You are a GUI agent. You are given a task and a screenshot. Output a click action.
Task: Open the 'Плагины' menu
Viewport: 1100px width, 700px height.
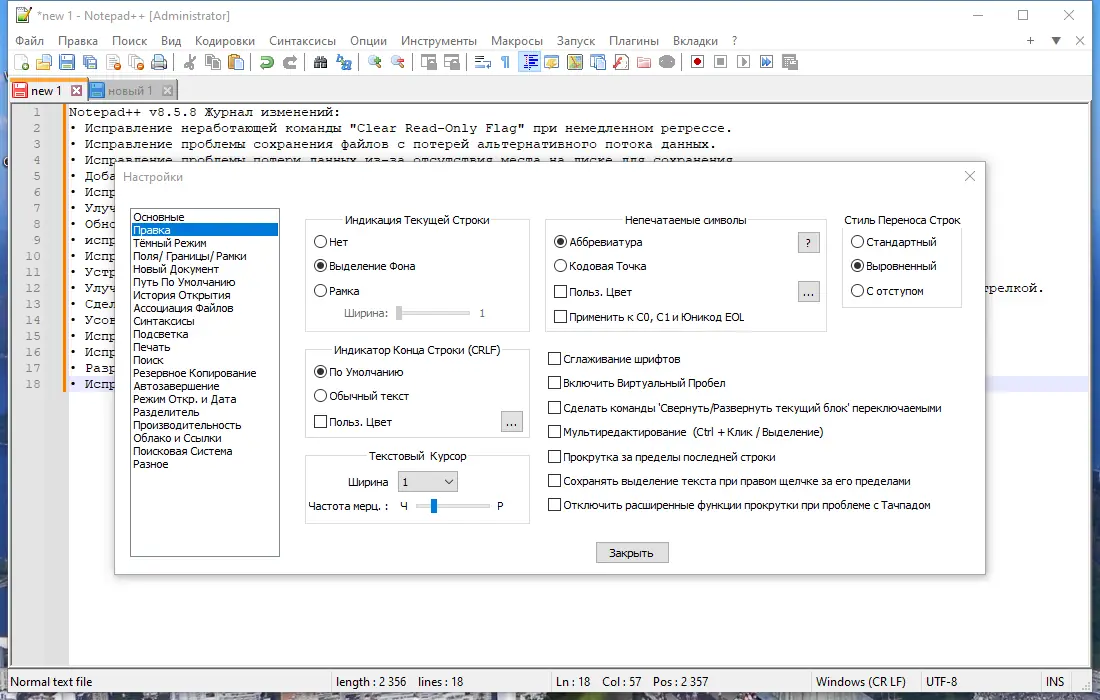coord(633,41)
